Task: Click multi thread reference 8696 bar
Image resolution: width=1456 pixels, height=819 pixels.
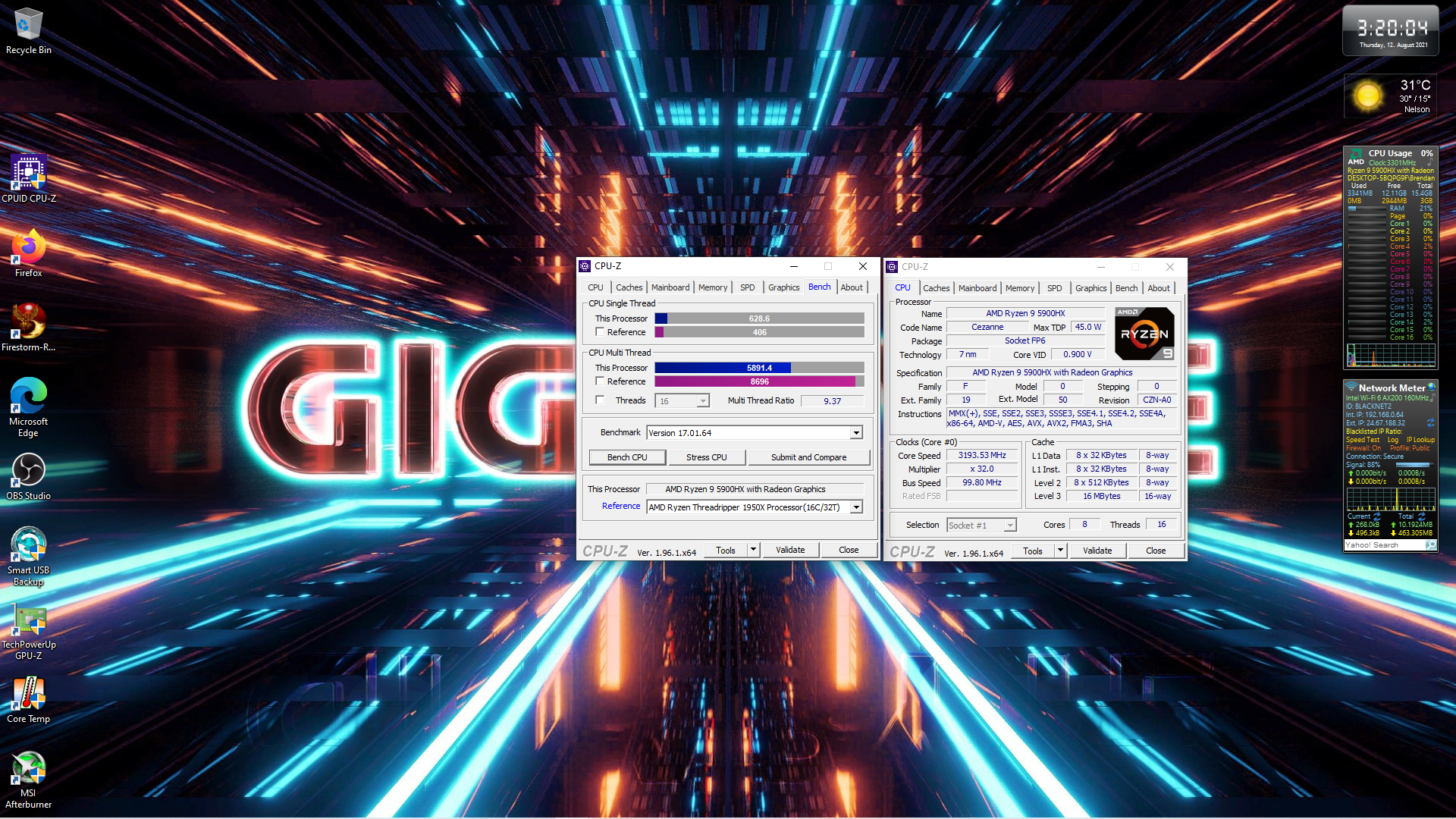Action: coord(759,381)
